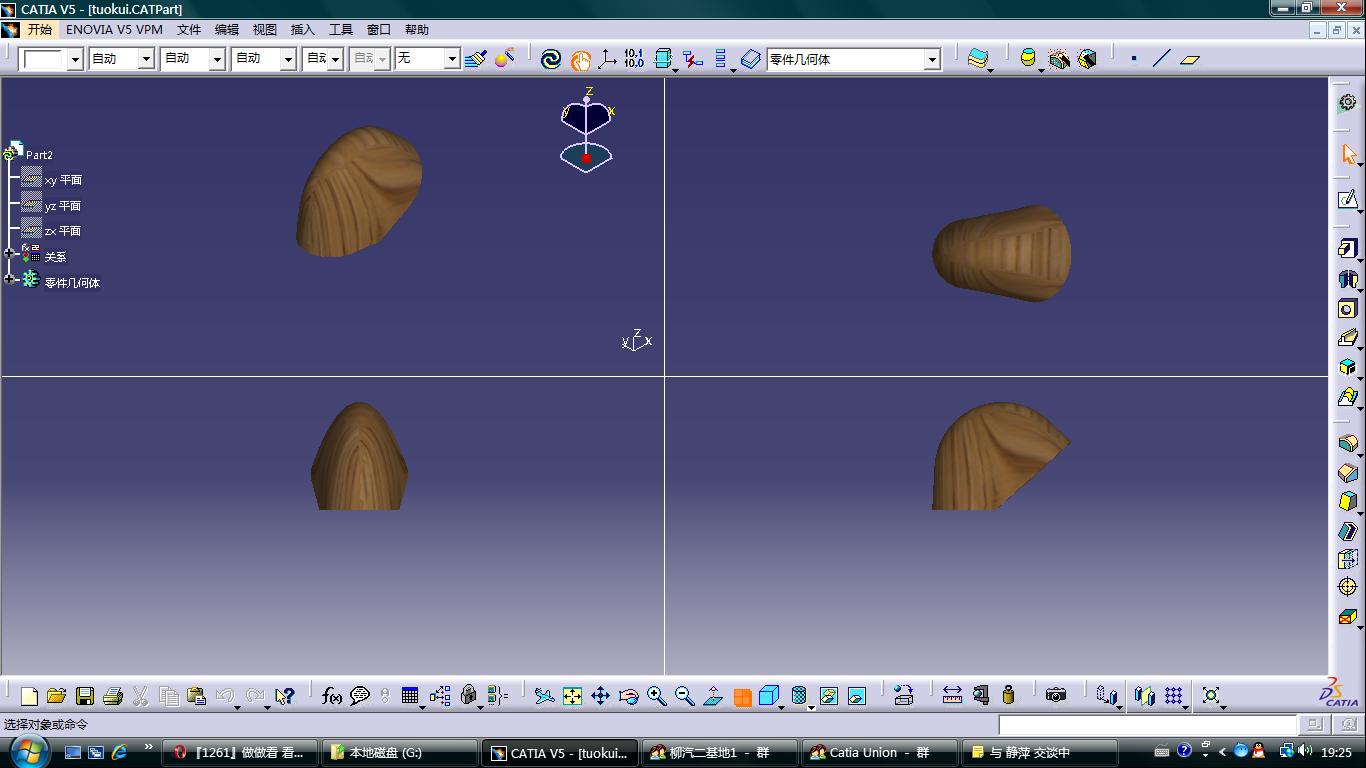The height and width of the screenshot is (768, 1366).
Task: Click the What's This help arrow icon
Action: (x=285, y=696)
